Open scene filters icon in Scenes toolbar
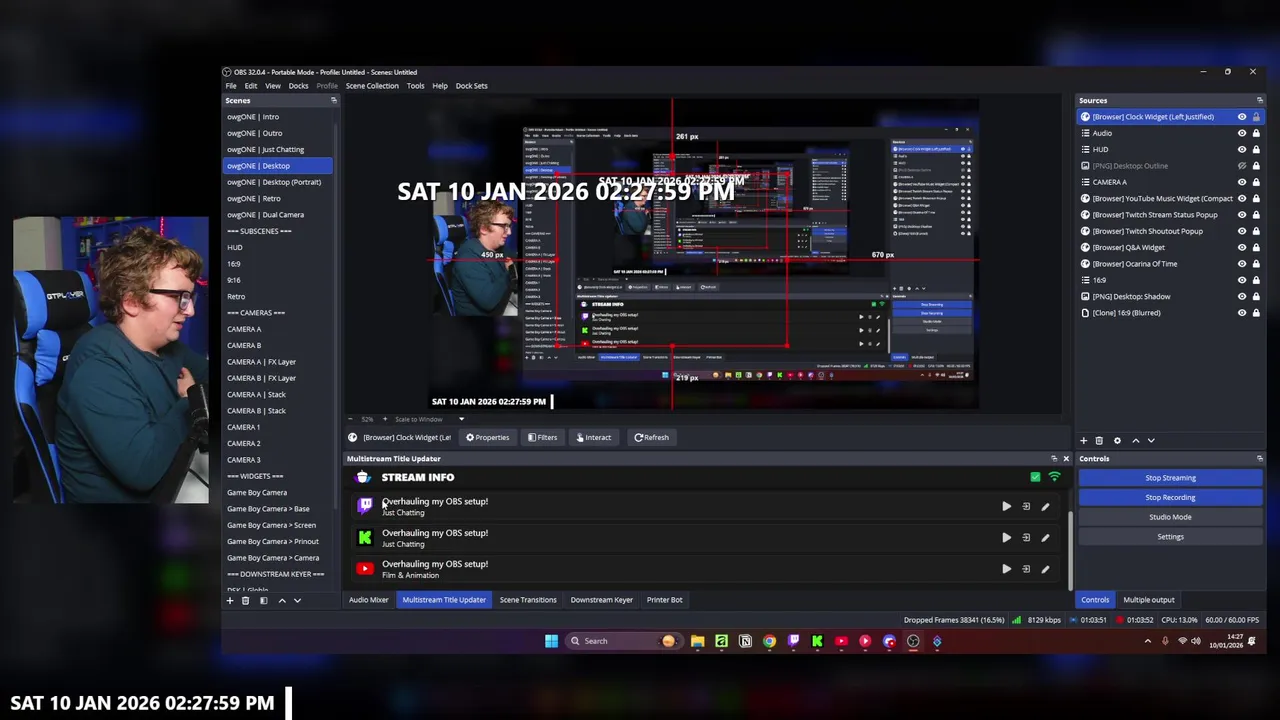The height and width of the screenshot is (720, 1280). (263, 600)
